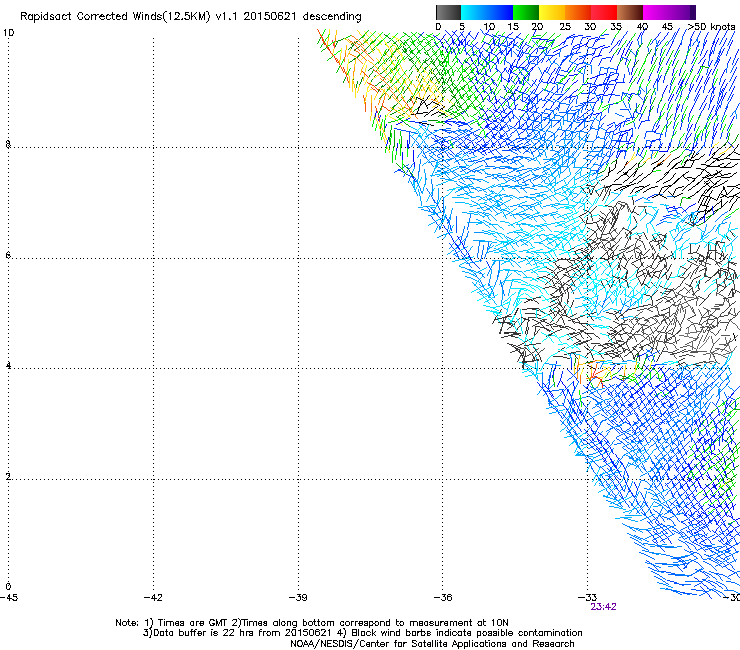Click the -45 longitude axis label

pos(9,598)
